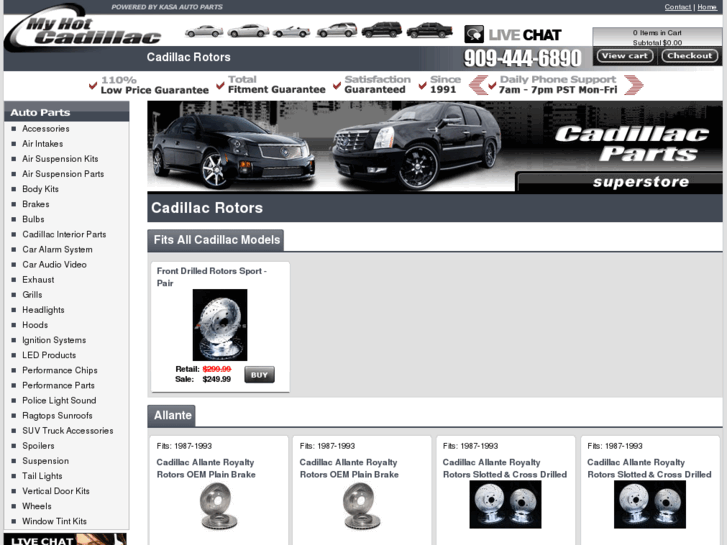Select the silver convertible car icon
727x545 pixels.
291,32
